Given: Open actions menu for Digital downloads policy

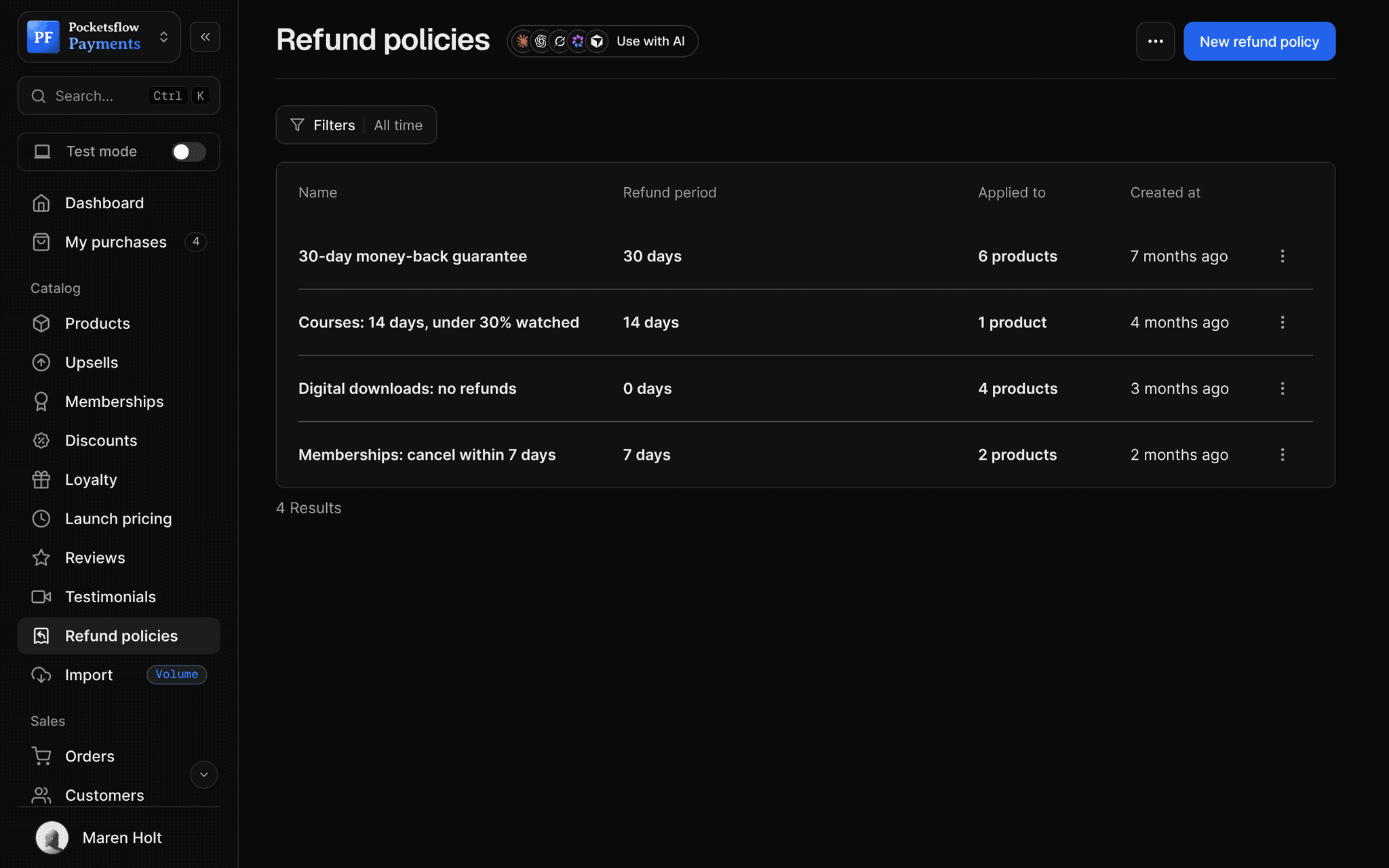Looking at the screenshot, I should point(1282,389).
